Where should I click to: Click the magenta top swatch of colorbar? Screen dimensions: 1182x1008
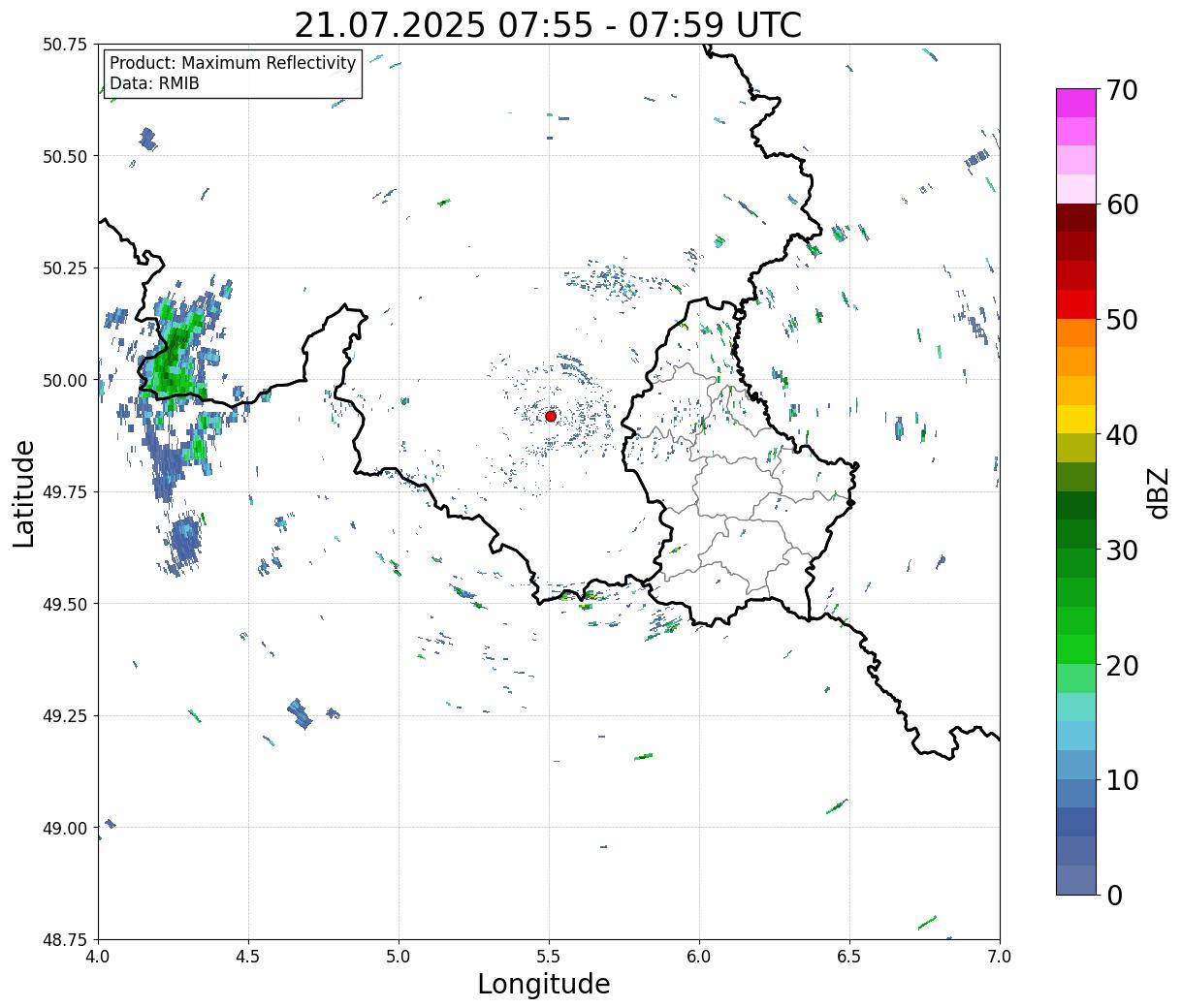pyautogui.click(x=1076, y=103)
